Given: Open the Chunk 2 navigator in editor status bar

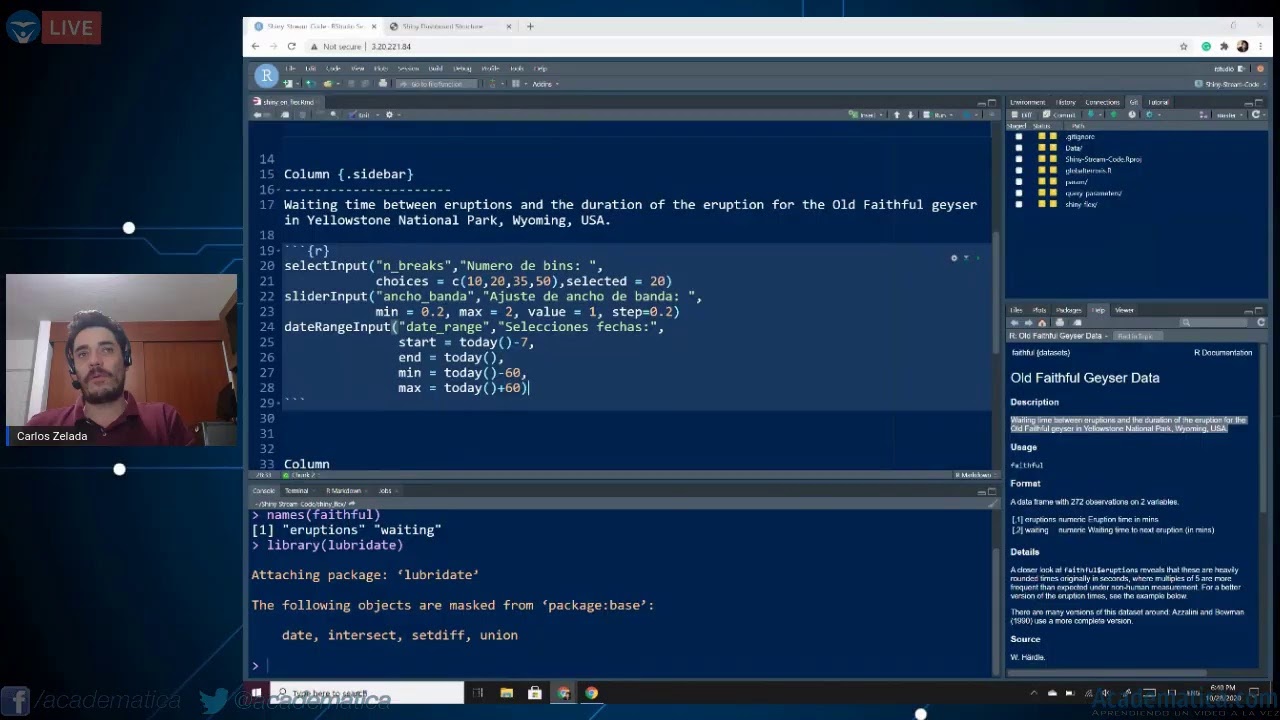Looking at the screenshot, I should pyautogui.click(x=304, y=475).
